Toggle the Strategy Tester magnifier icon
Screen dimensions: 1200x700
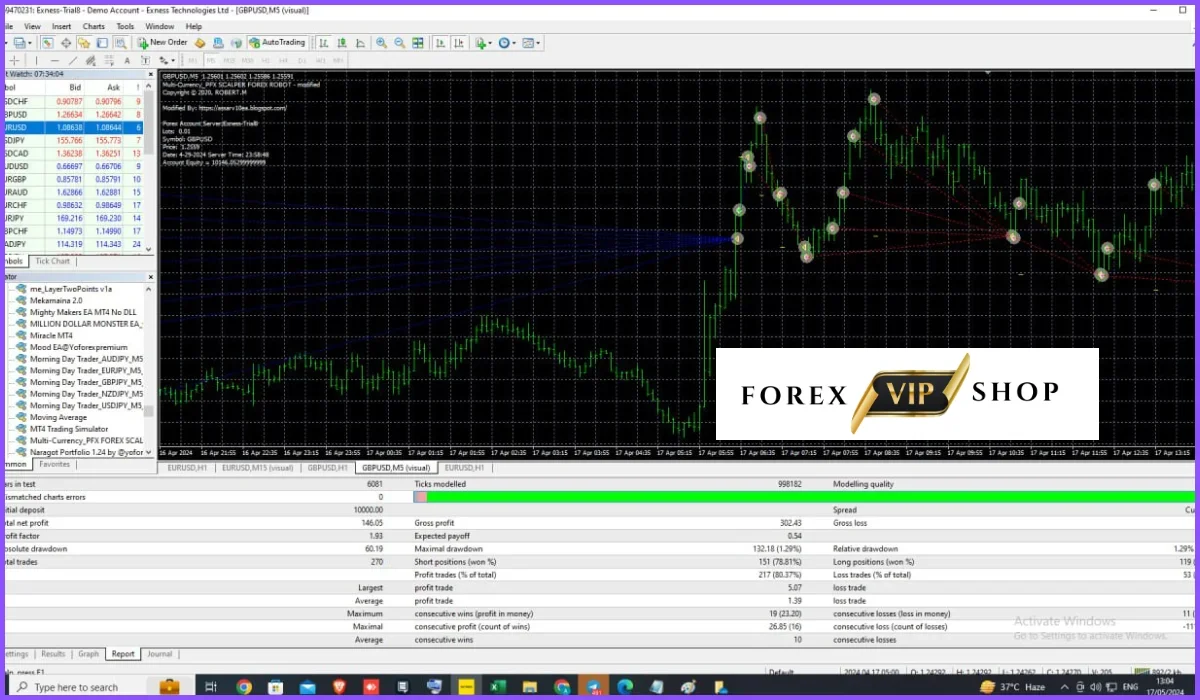120,43
